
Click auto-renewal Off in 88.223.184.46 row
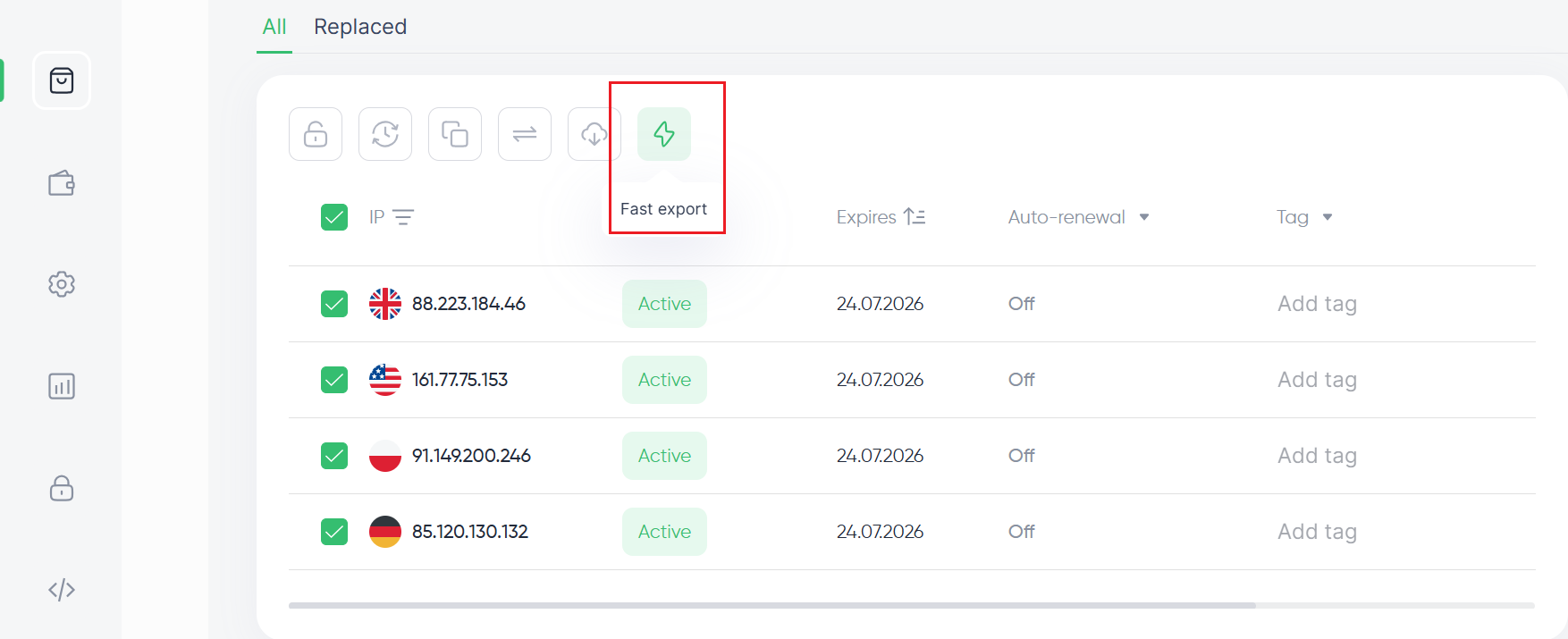(x=1022, y=304)
